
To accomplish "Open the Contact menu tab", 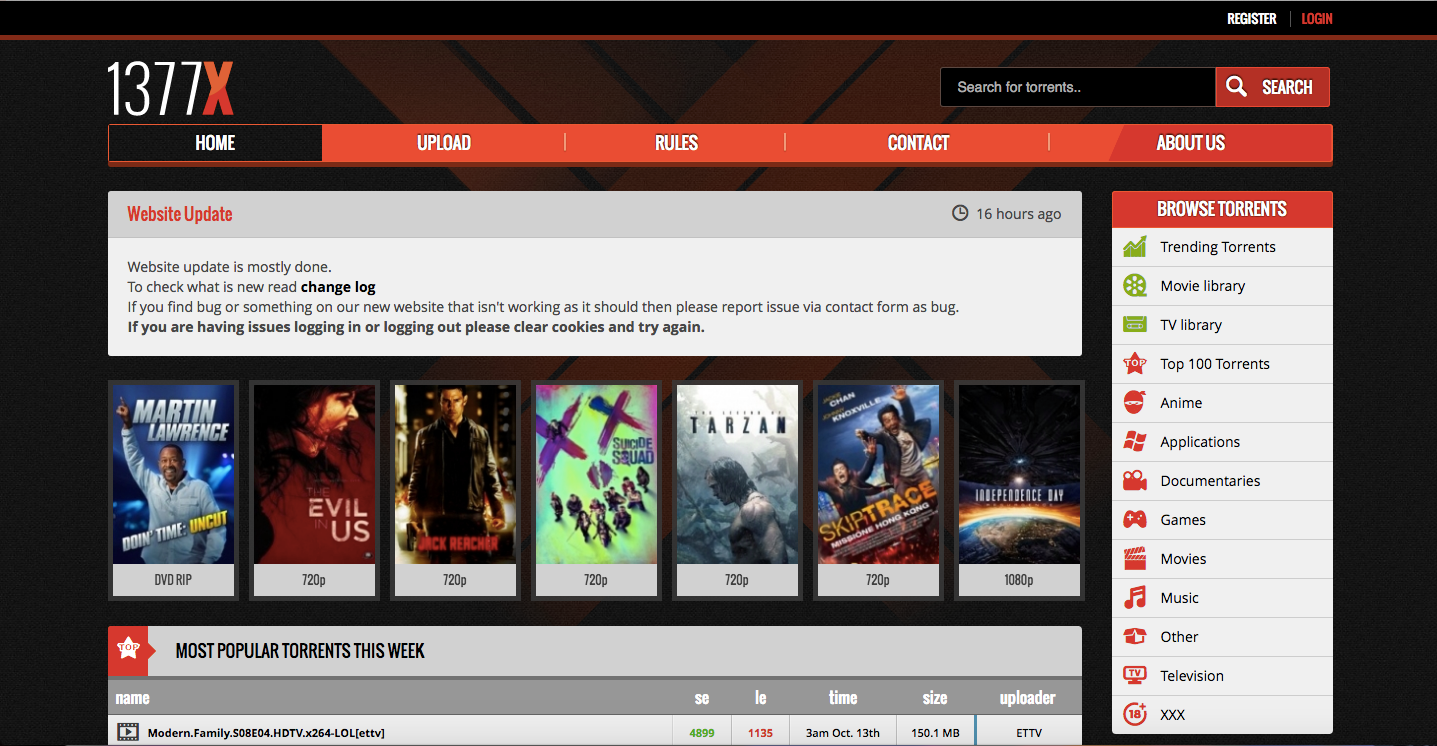I will [918, 143].
